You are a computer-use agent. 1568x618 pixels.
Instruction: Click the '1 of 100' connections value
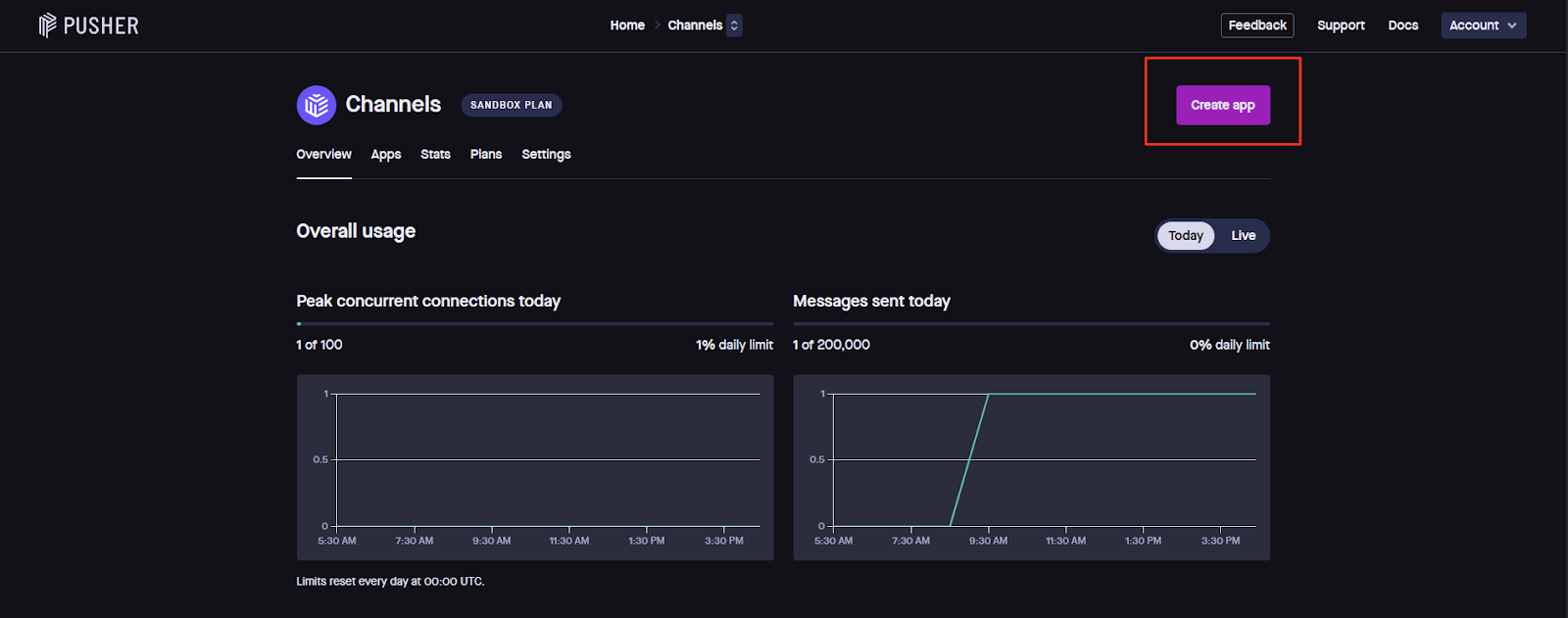319,345
